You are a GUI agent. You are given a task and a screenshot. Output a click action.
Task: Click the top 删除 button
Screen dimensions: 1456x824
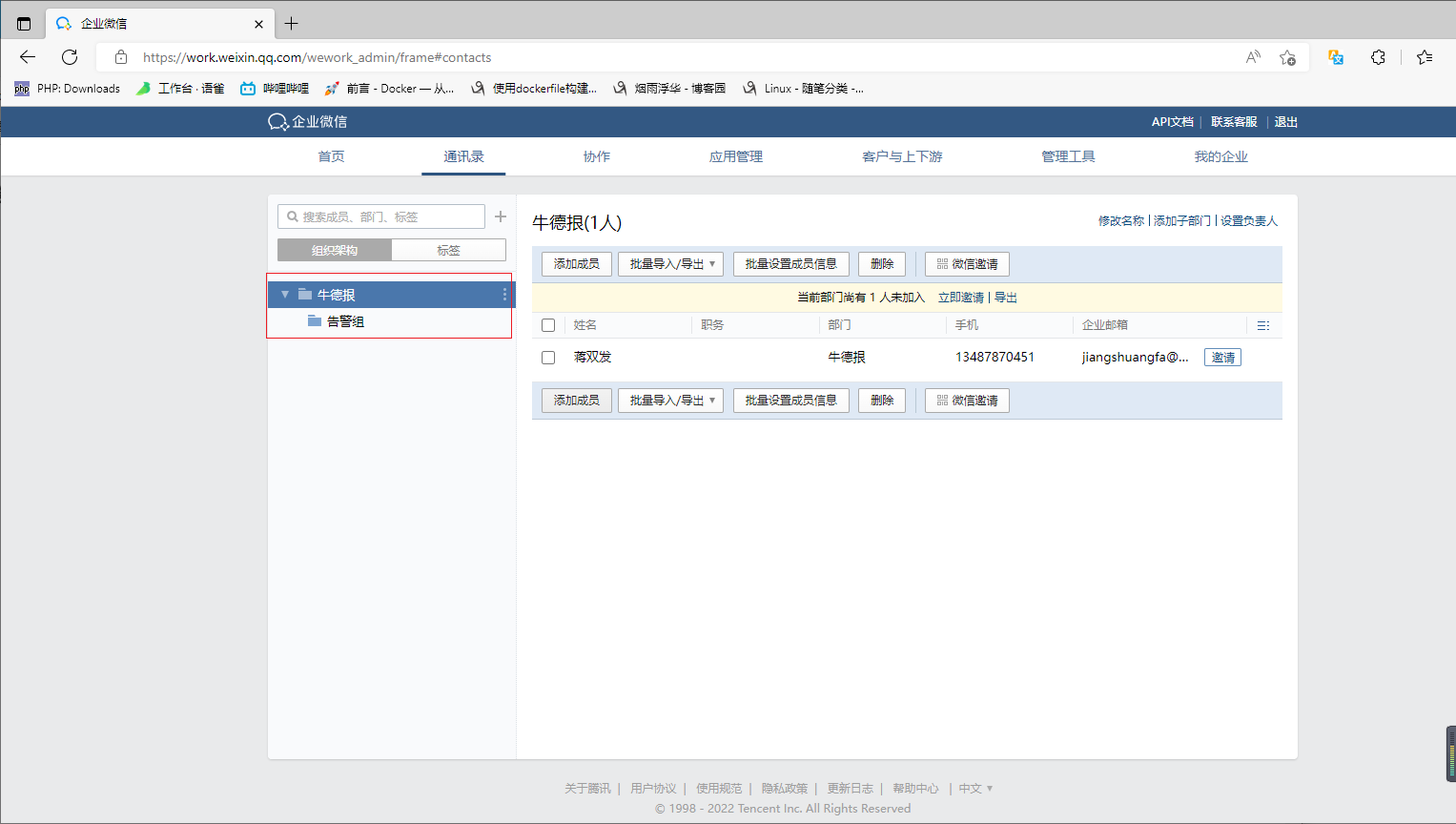pyautogui.click(x=882, y=264)
